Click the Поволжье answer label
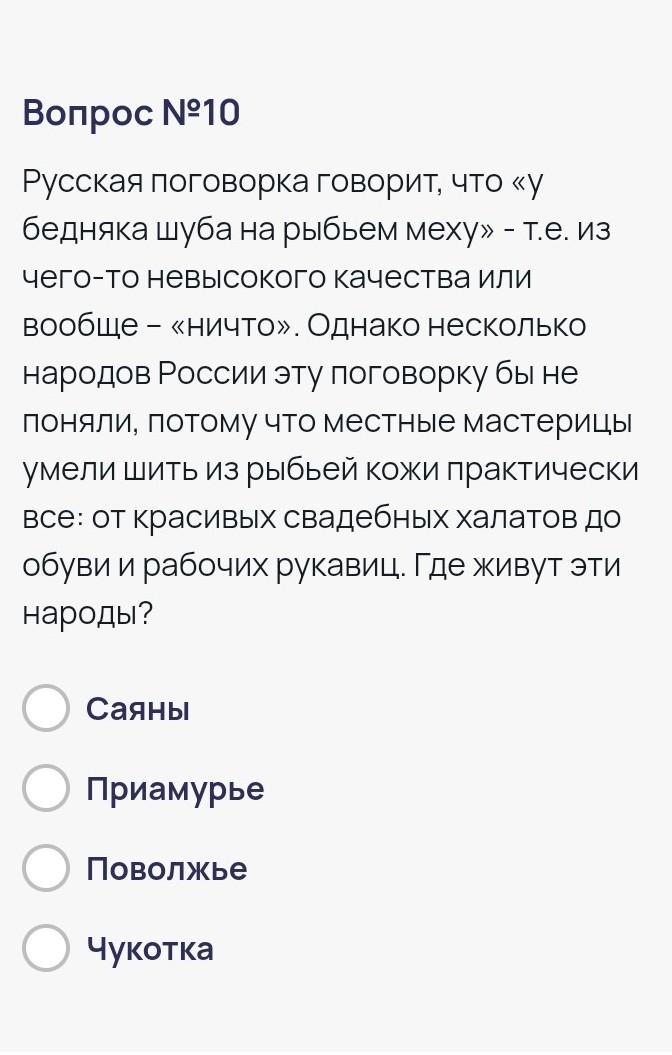Image resolution: width=672 pixels, height=1055 pixels. click(166, 869)
